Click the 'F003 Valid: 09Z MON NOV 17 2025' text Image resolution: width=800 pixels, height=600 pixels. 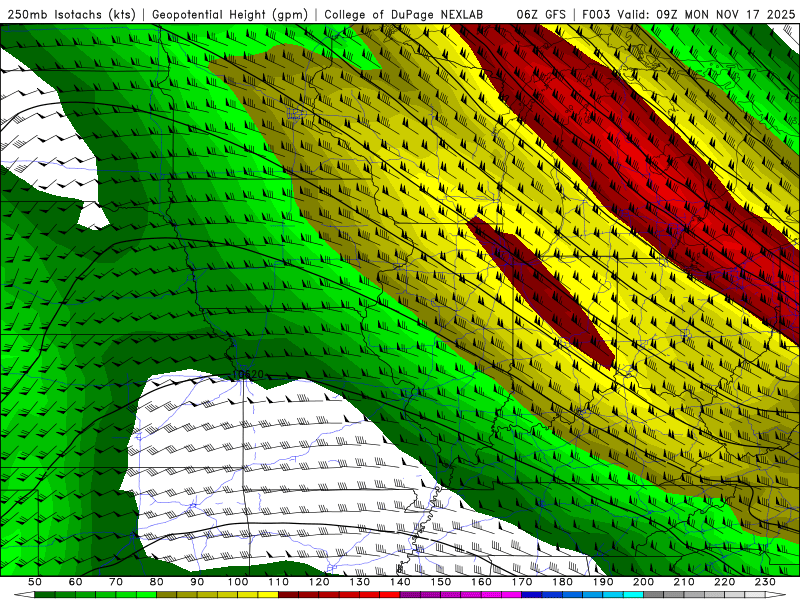pyautogui.click(x=689, y=15)
